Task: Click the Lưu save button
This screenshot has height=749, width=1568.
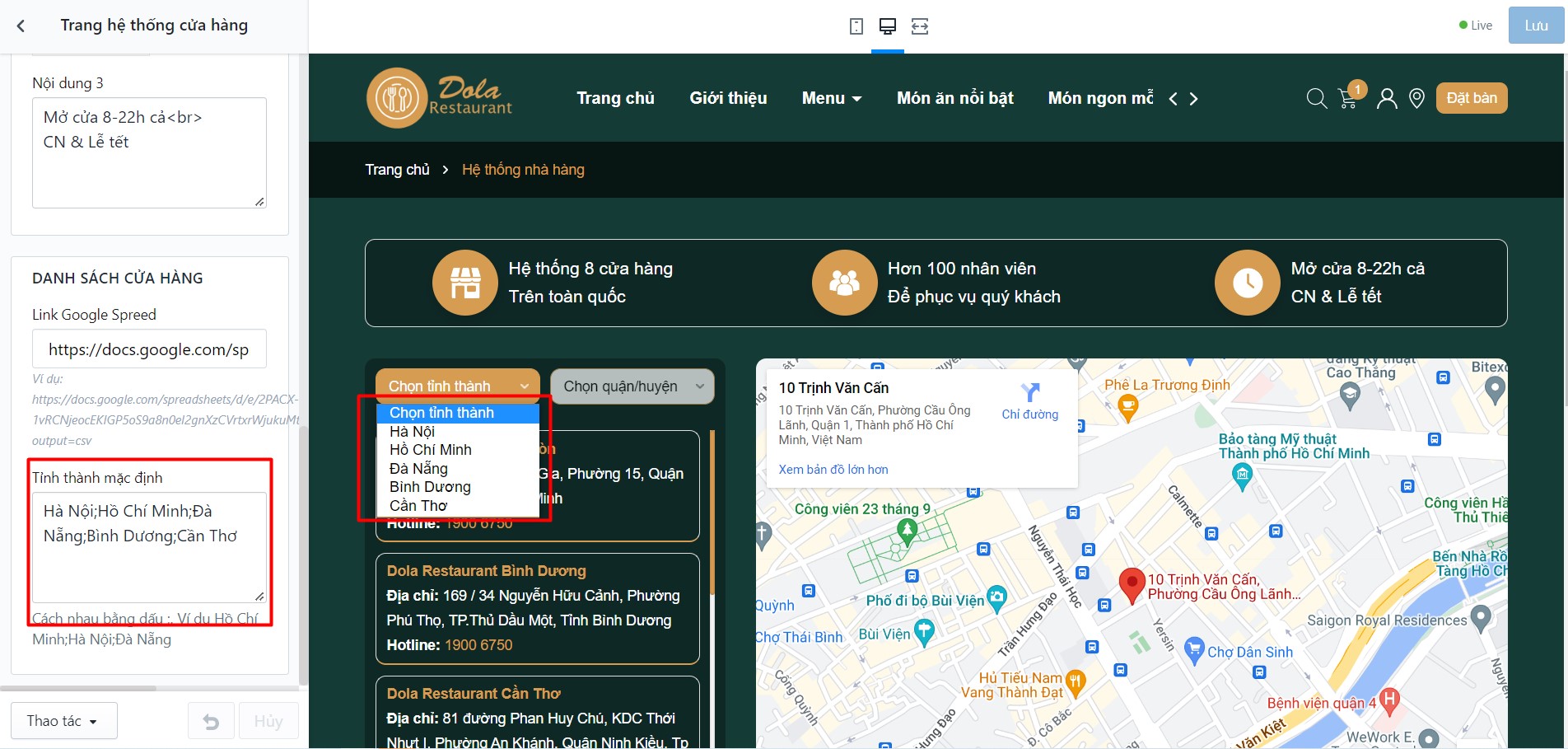Action: click(1536, 26)
